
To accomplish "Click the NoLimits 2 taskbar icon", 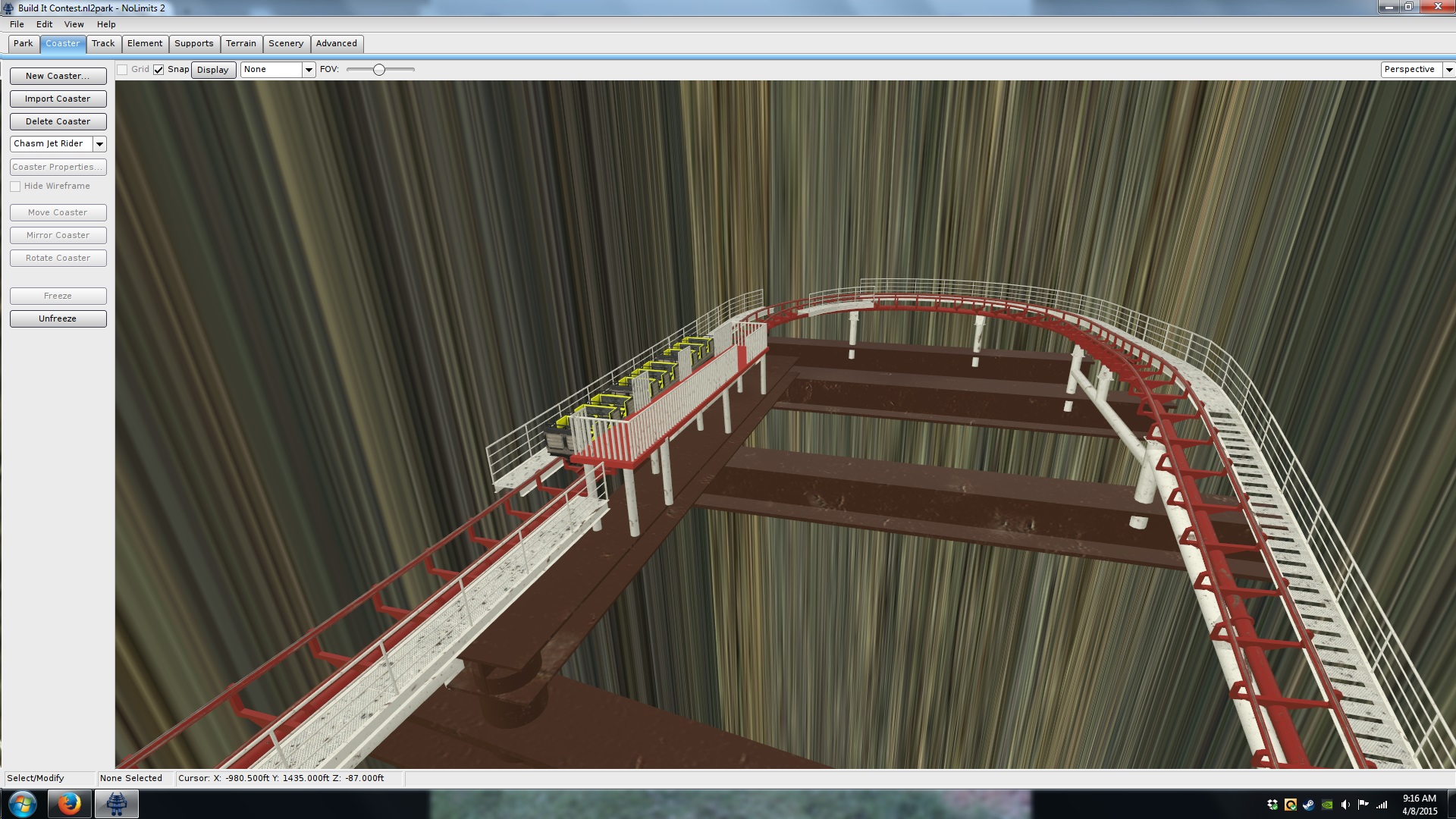I will (116, 804).
